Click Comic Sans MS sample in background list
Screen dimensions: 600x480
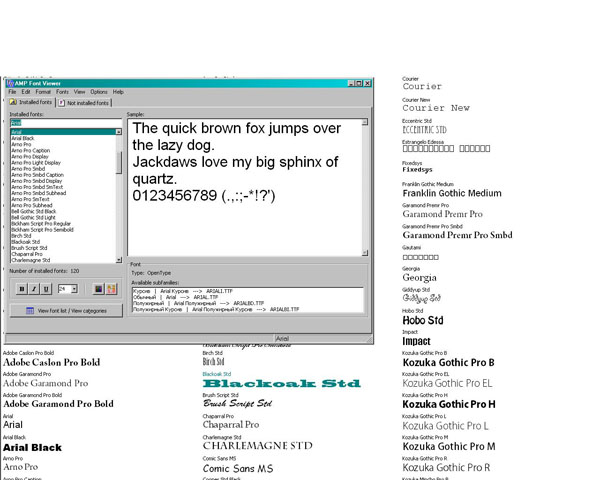[x=238, y=469]
